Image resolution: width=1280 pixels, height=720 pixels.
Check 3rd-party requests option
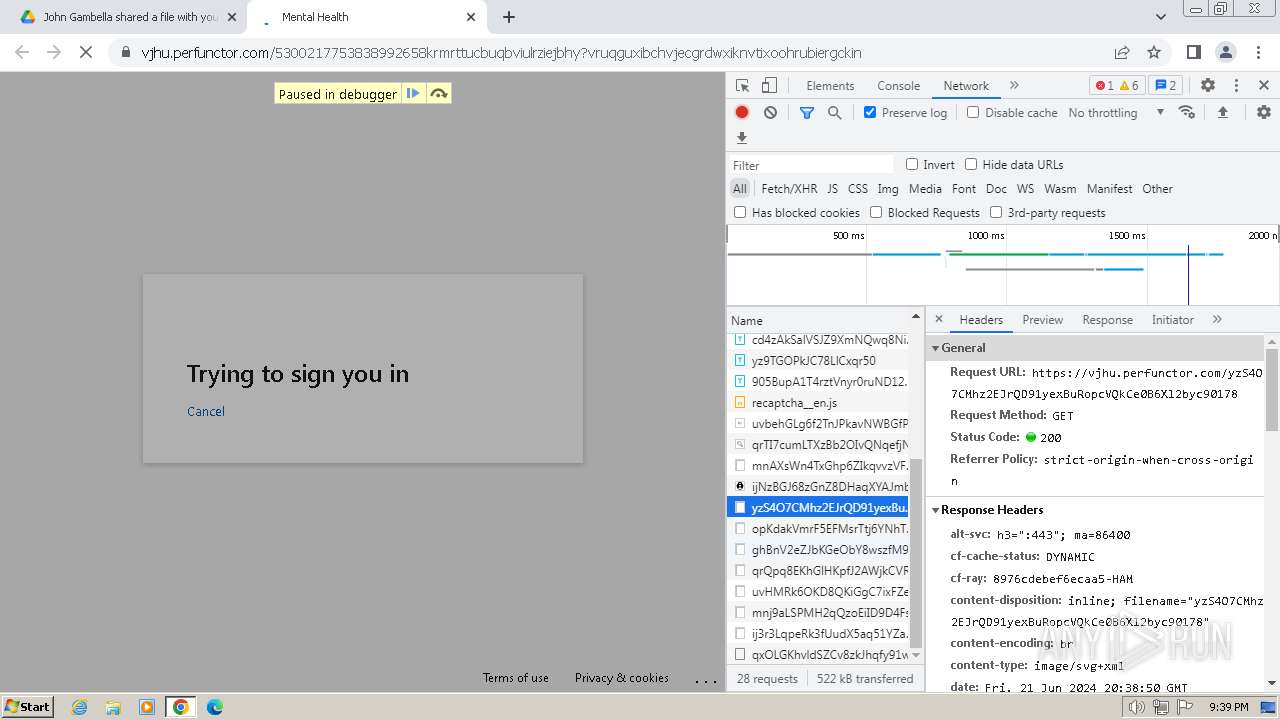[996, 212]
